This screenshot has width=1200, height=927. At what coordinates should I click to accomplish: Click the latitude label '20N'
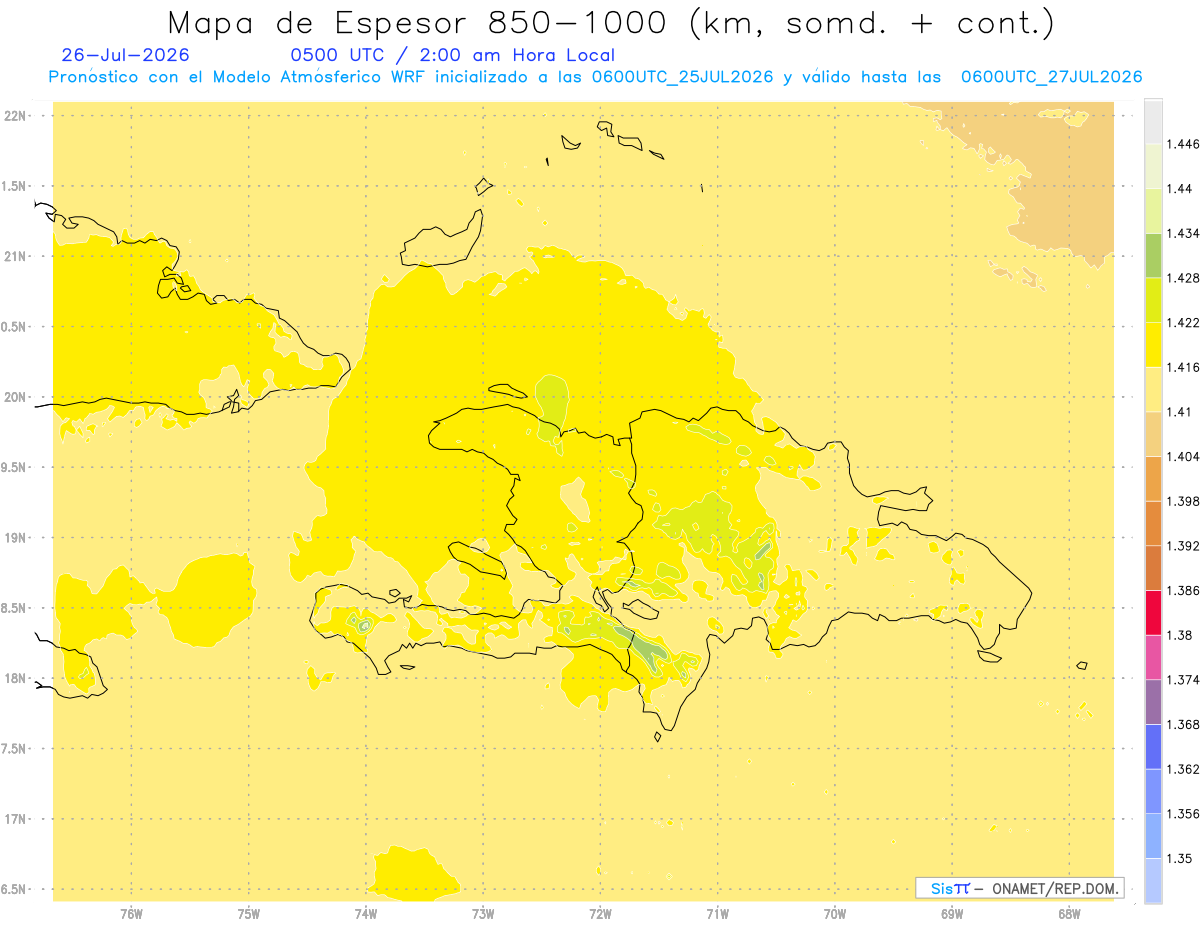coord(15,397)
